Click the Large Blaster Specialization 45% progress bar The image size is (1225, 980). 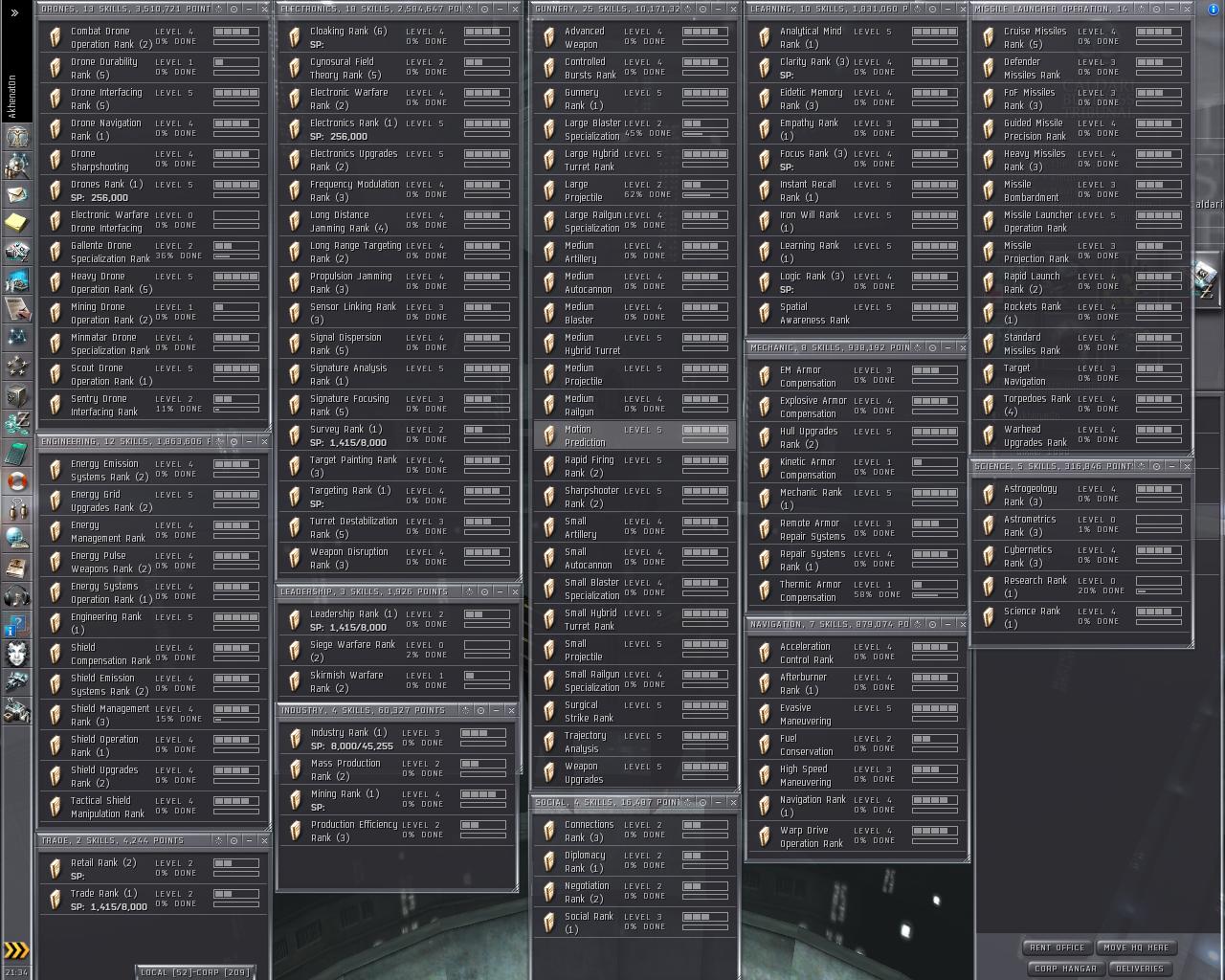tap(704, 134)
